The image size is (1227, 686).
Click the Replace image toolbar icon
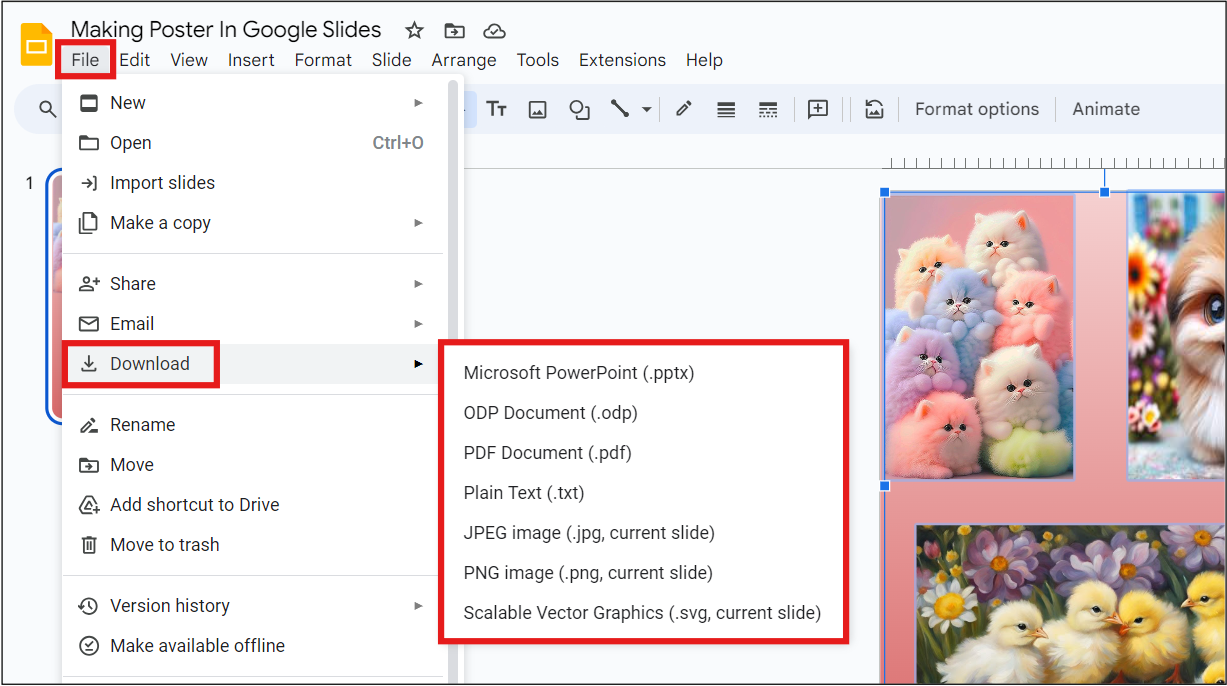pos(874,109)
